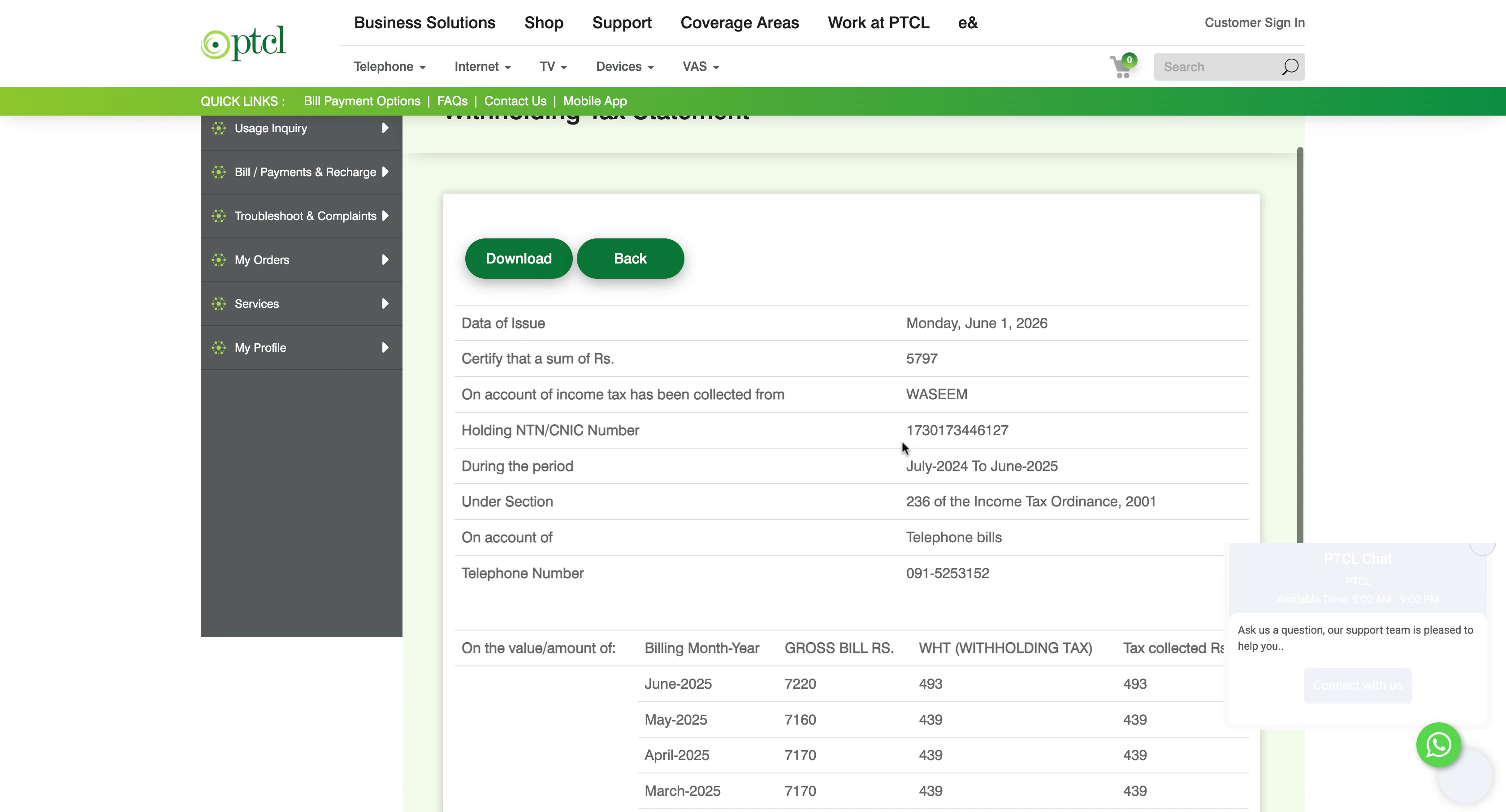1506x812 pixels.
Task: Click Billing Month-Year column header
Action: (x=701, y=648)
